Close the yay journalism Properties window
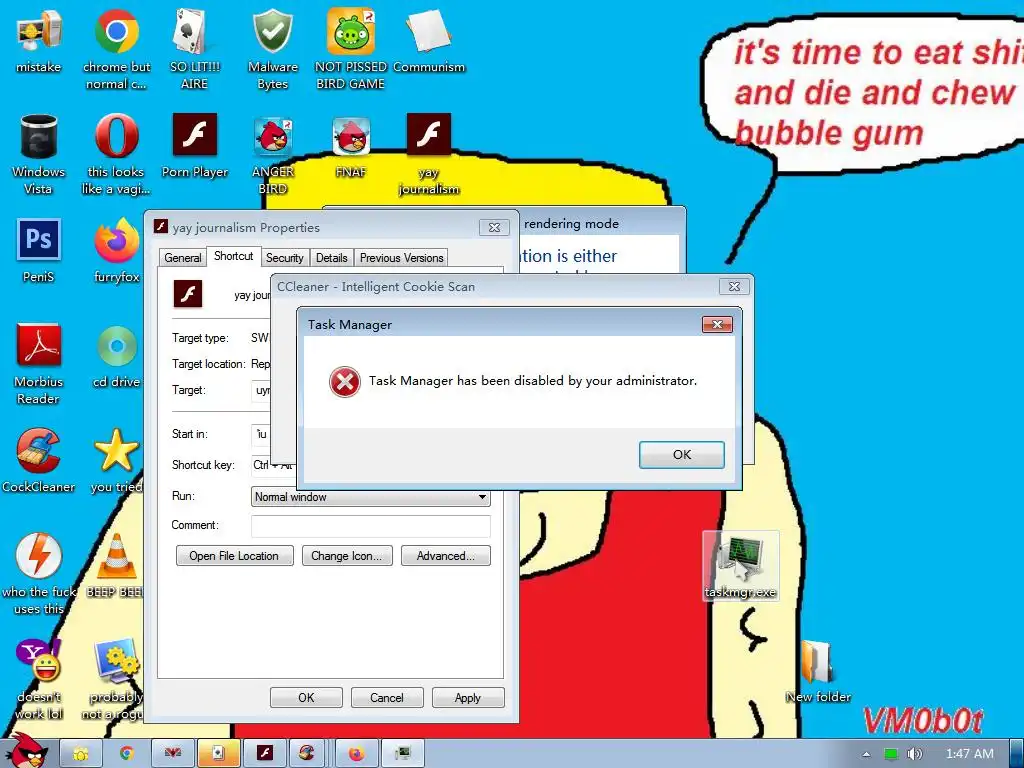The height and width of the screenshot is (768, 1024). (494, 227)
